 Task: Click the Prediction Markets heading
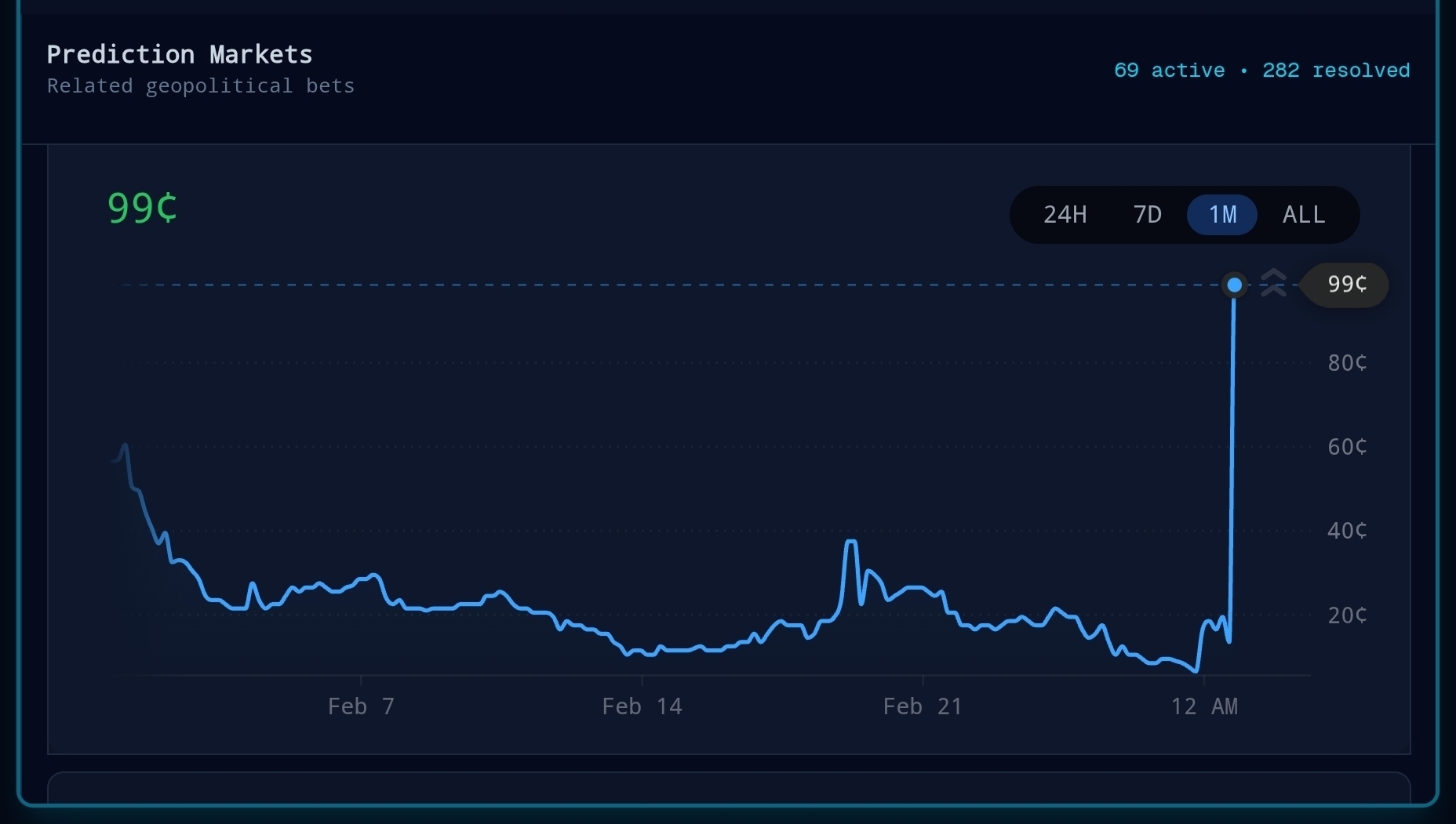pyautogui.click(x=179, y=55)
